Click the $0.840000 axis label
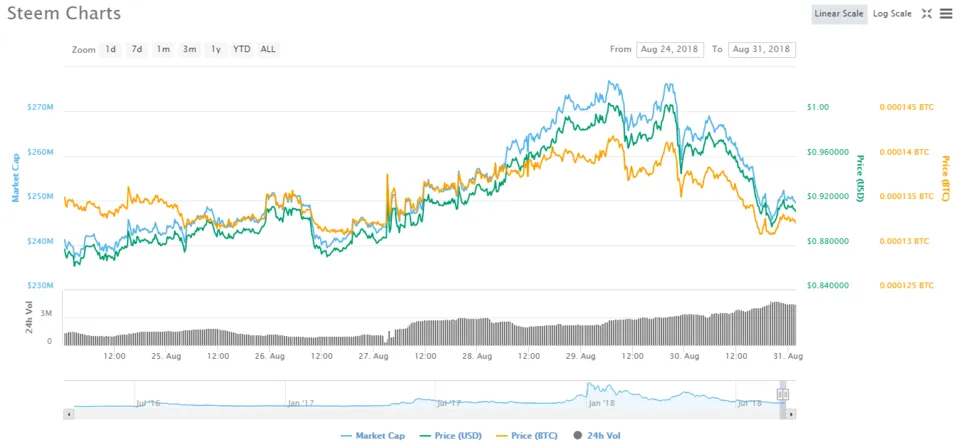960x448 pixels. (x=827, y=286)
